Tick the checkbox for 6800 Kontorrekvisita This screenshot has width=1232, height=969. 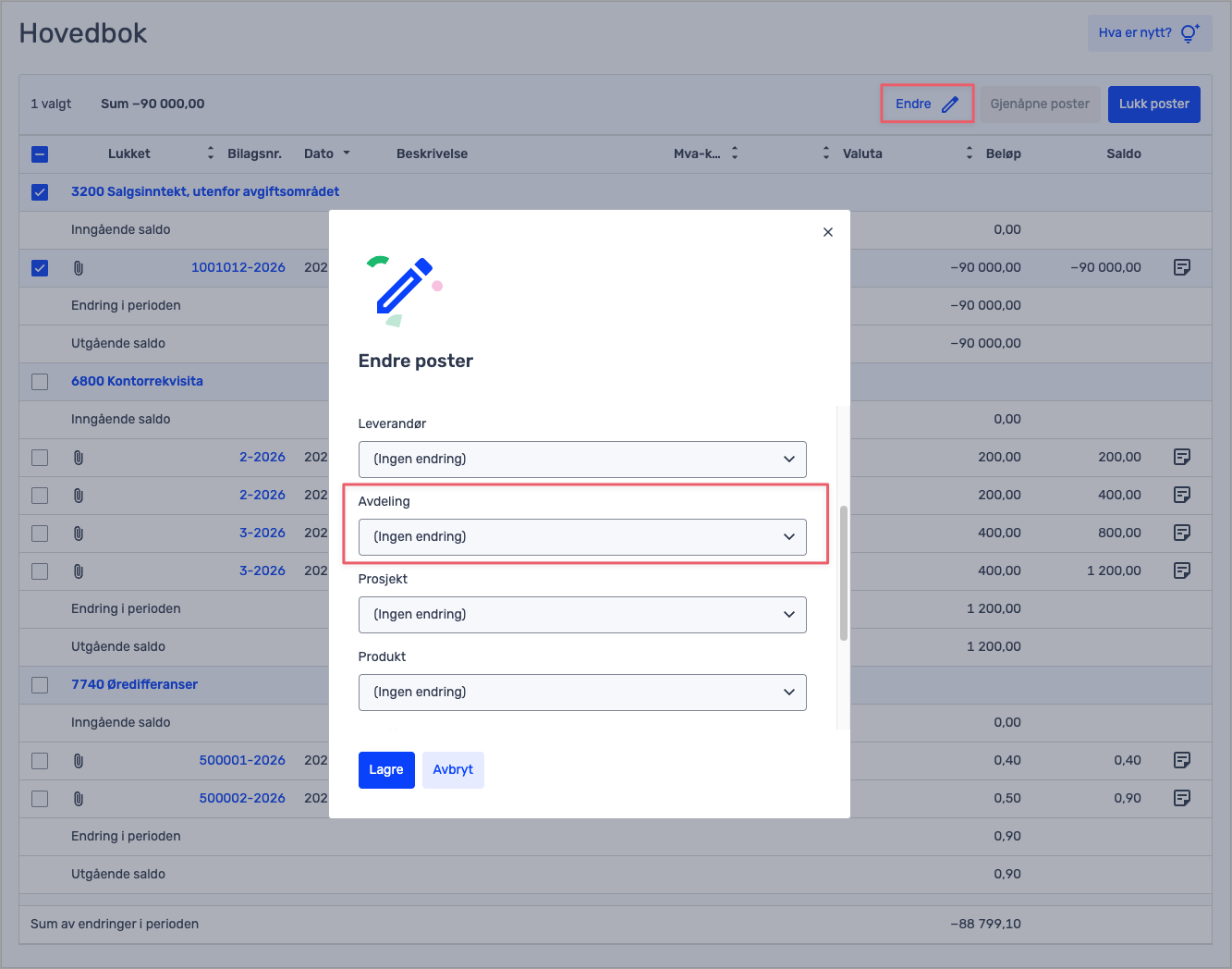point(40,382)
